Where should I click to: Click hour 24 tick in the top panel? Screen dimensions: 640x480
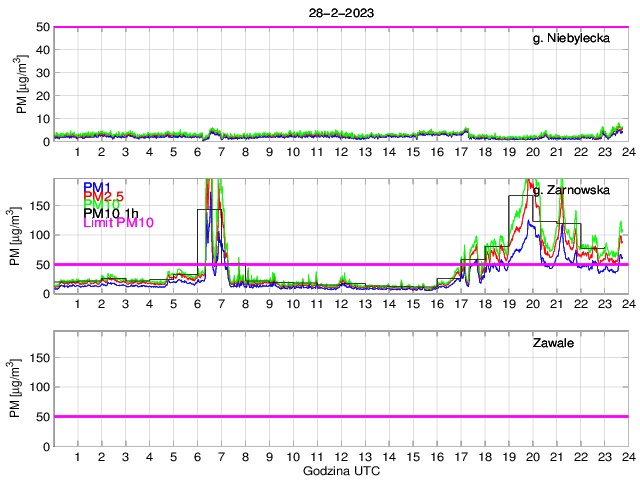627,151
